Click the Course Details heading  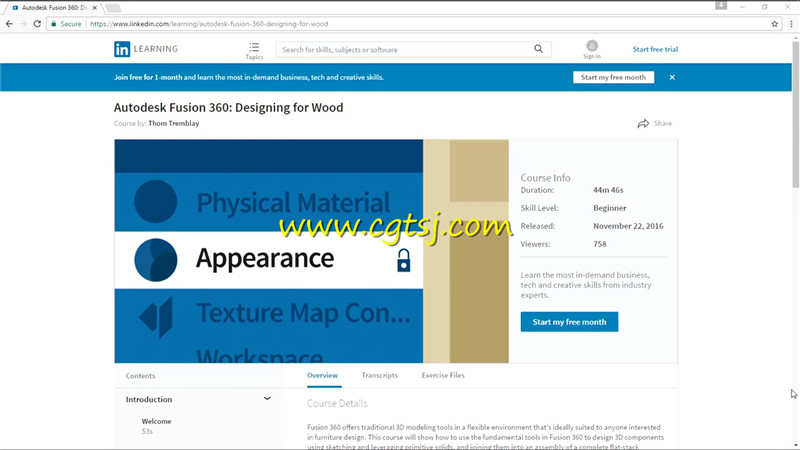pyautogui.click(x=337, y=403)
